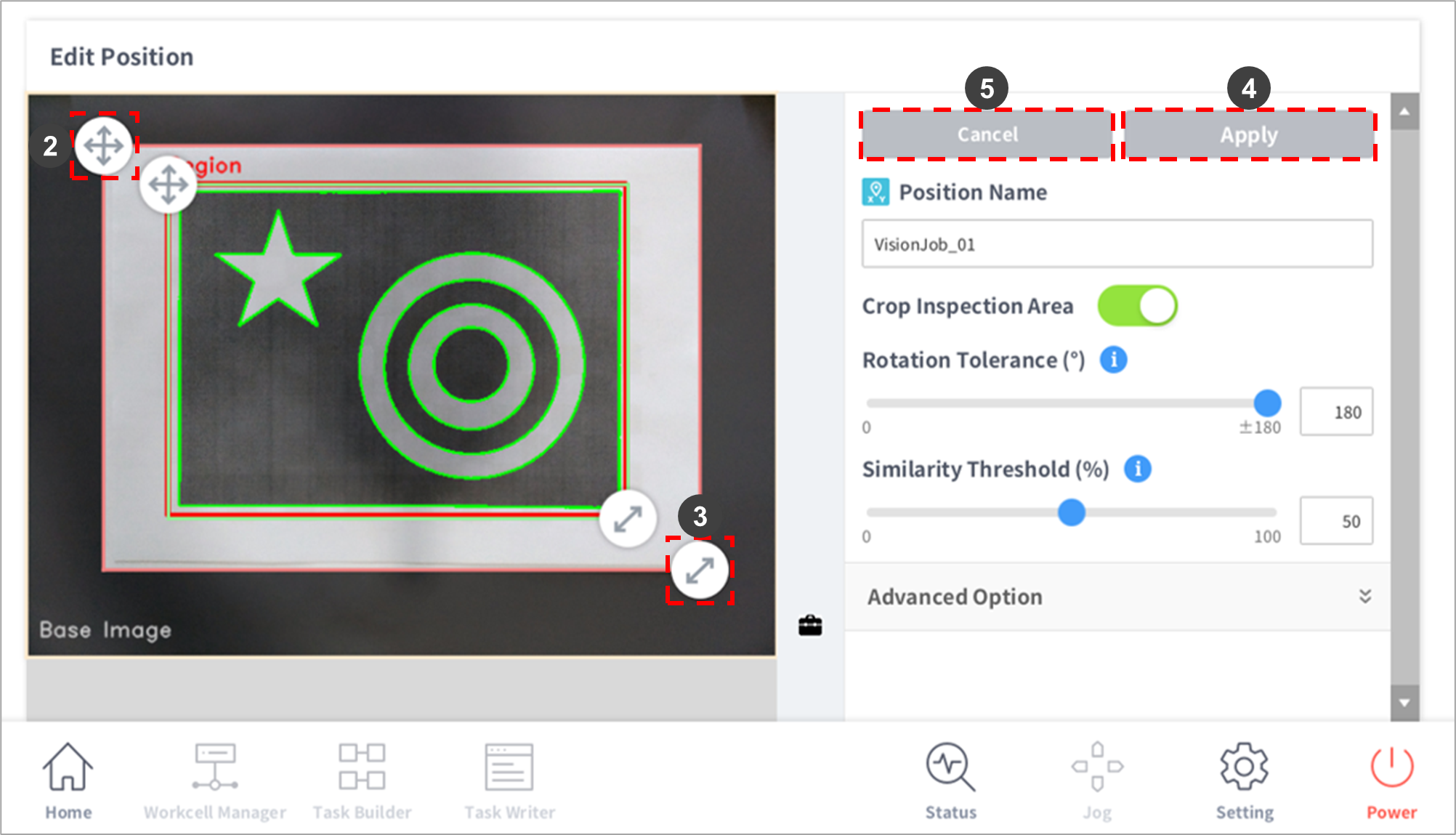Click the double chevron beside Advanced Option
This screenshot has height=835, width=1456.
(1365, 597)
